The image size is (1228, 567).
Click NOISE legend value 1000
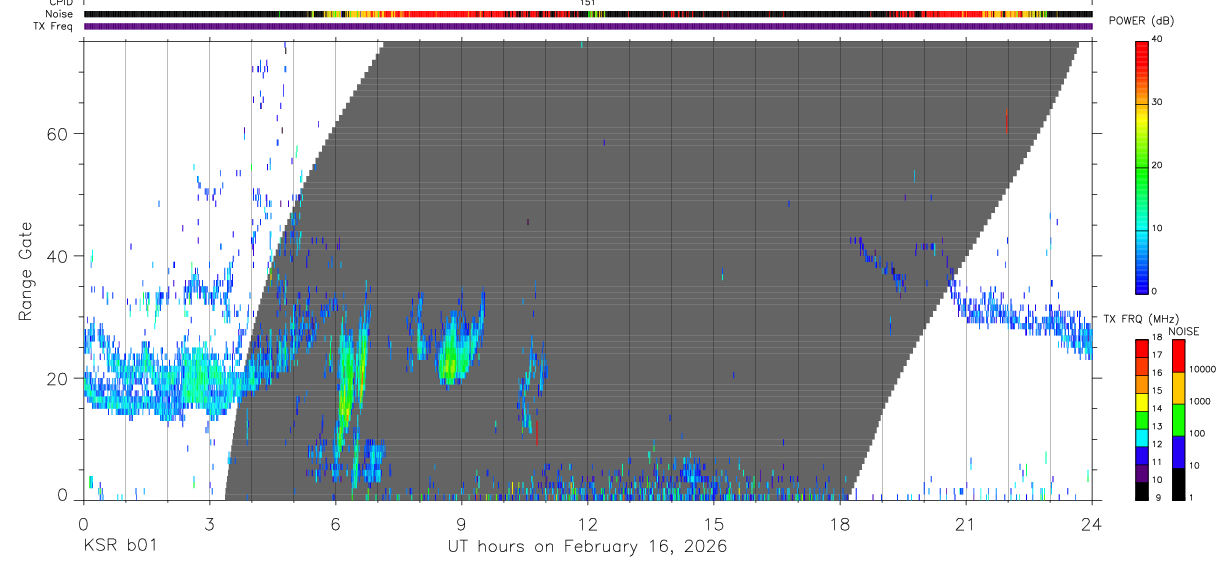pos(1202,401)
